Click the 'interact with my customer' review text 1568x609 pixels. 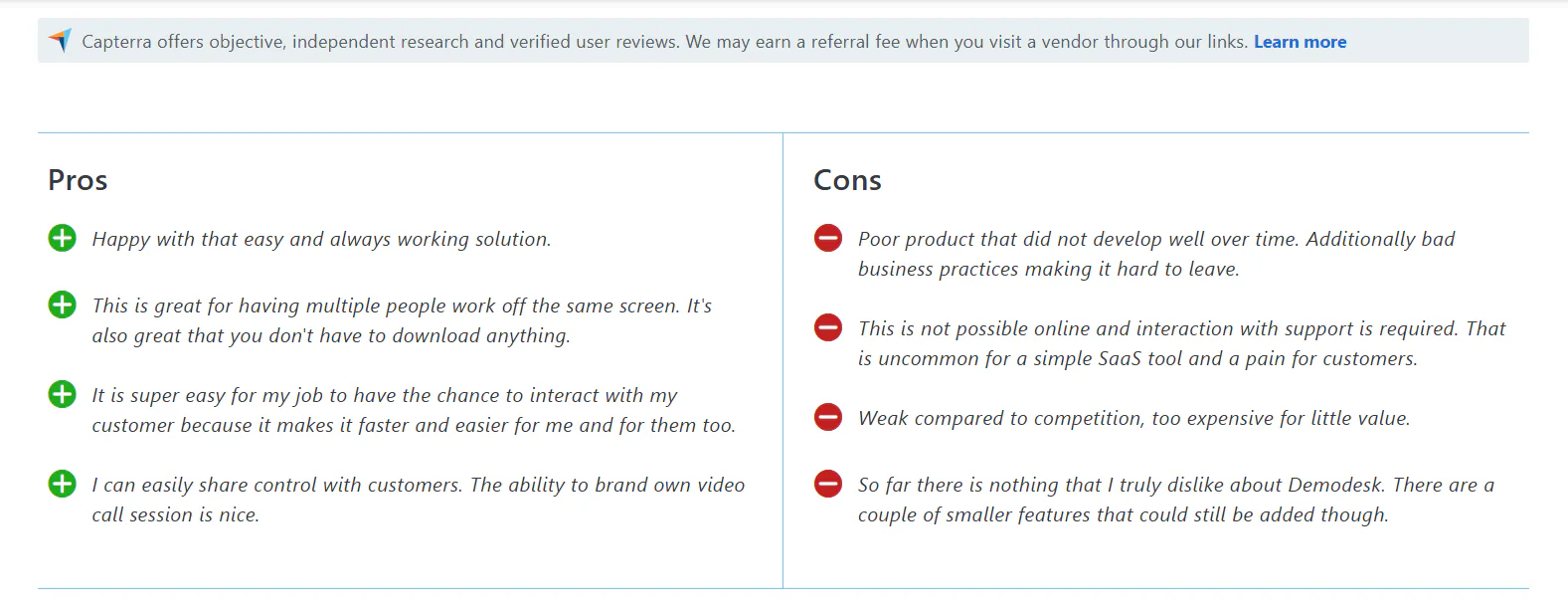(414, 410)
